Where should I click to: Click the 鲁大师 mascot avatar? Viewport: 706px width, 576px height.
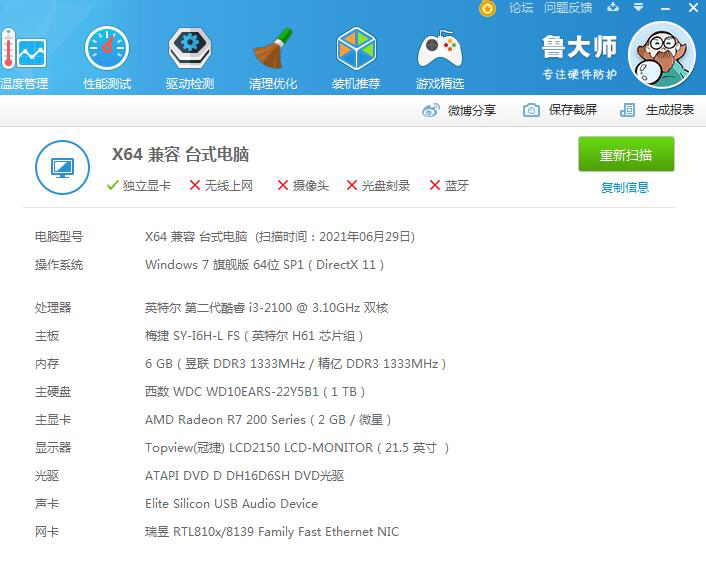pos(662,55)
